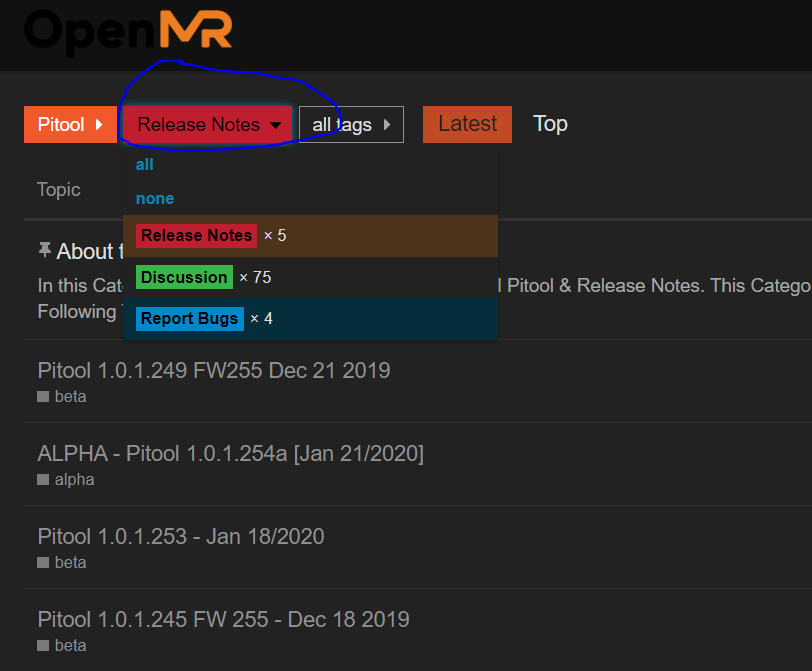Open ALPHA Pitool 1.0.1.254a topic
Image resolution: width=812 pixels, height=671 pixels.
(x=230, y=453)
